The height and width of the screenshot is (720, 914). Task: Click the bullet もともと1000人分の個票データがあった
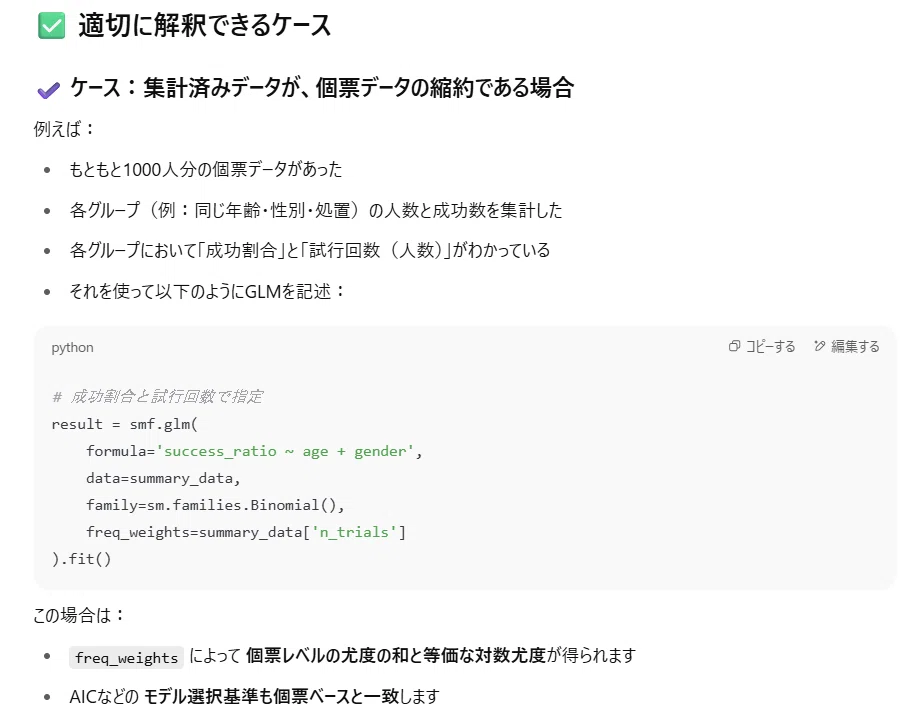[x=206, y=170]
